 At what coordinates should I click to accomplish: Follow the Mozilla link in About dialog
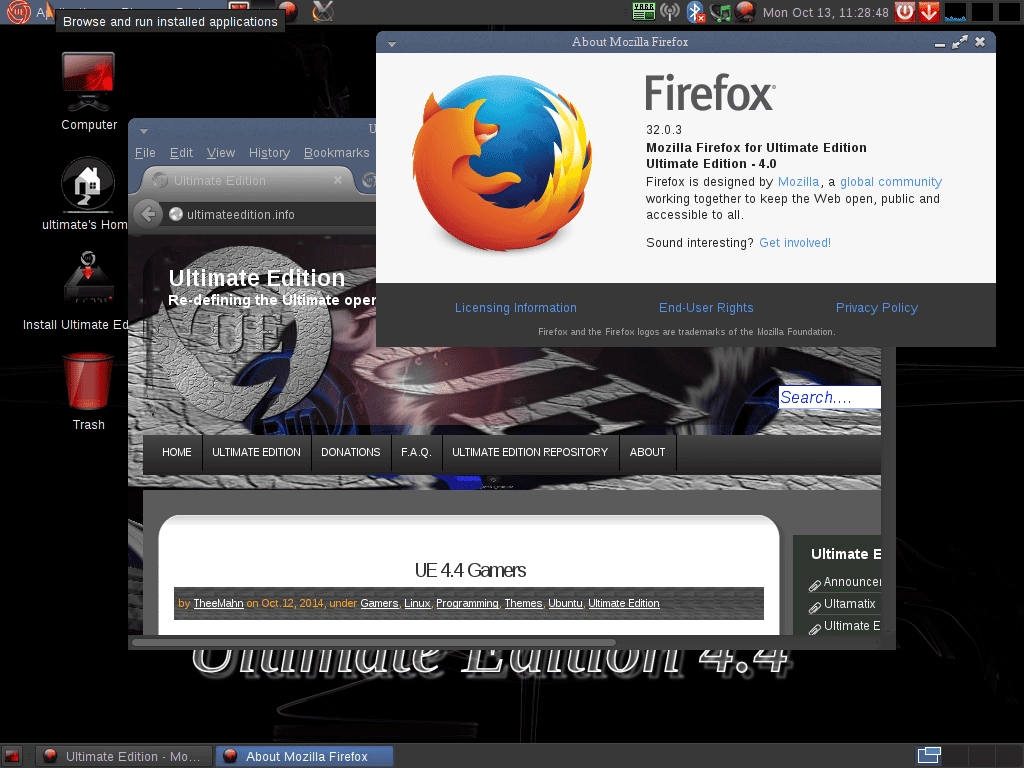point(798,182)
